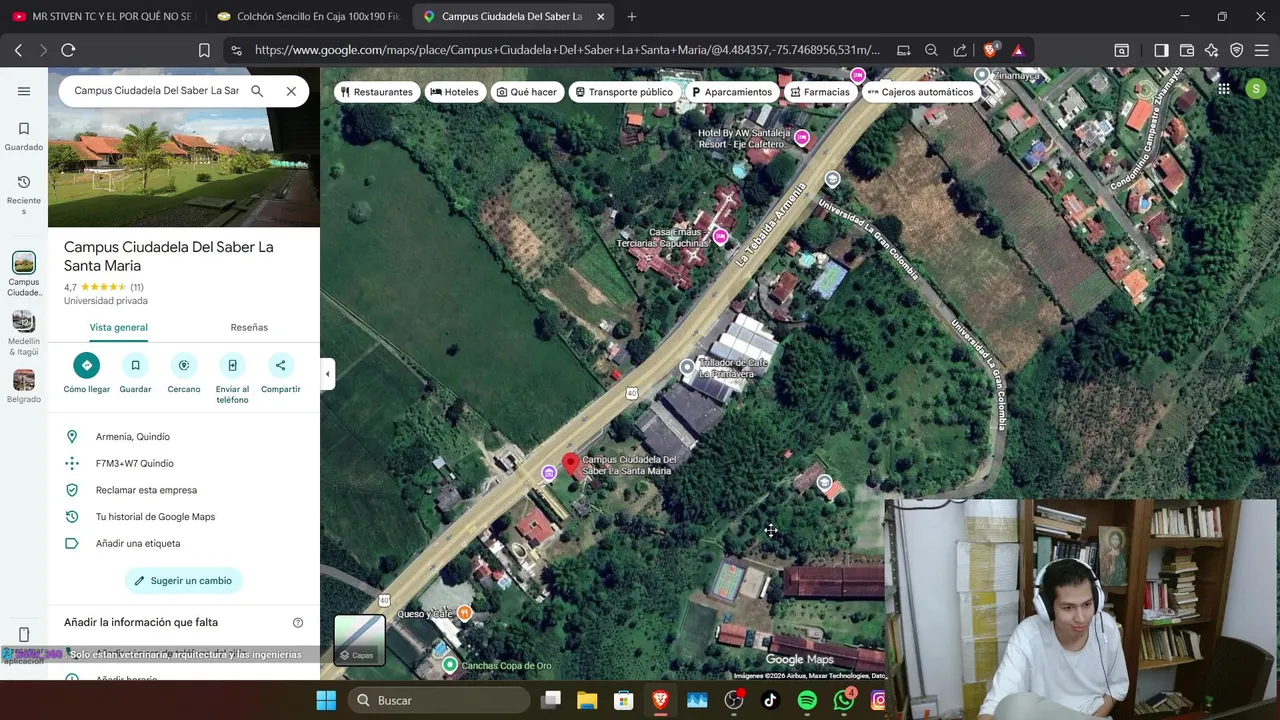Select the Vista general tab
Screen dimensions: 1280x720
click(x=118, y=327)
